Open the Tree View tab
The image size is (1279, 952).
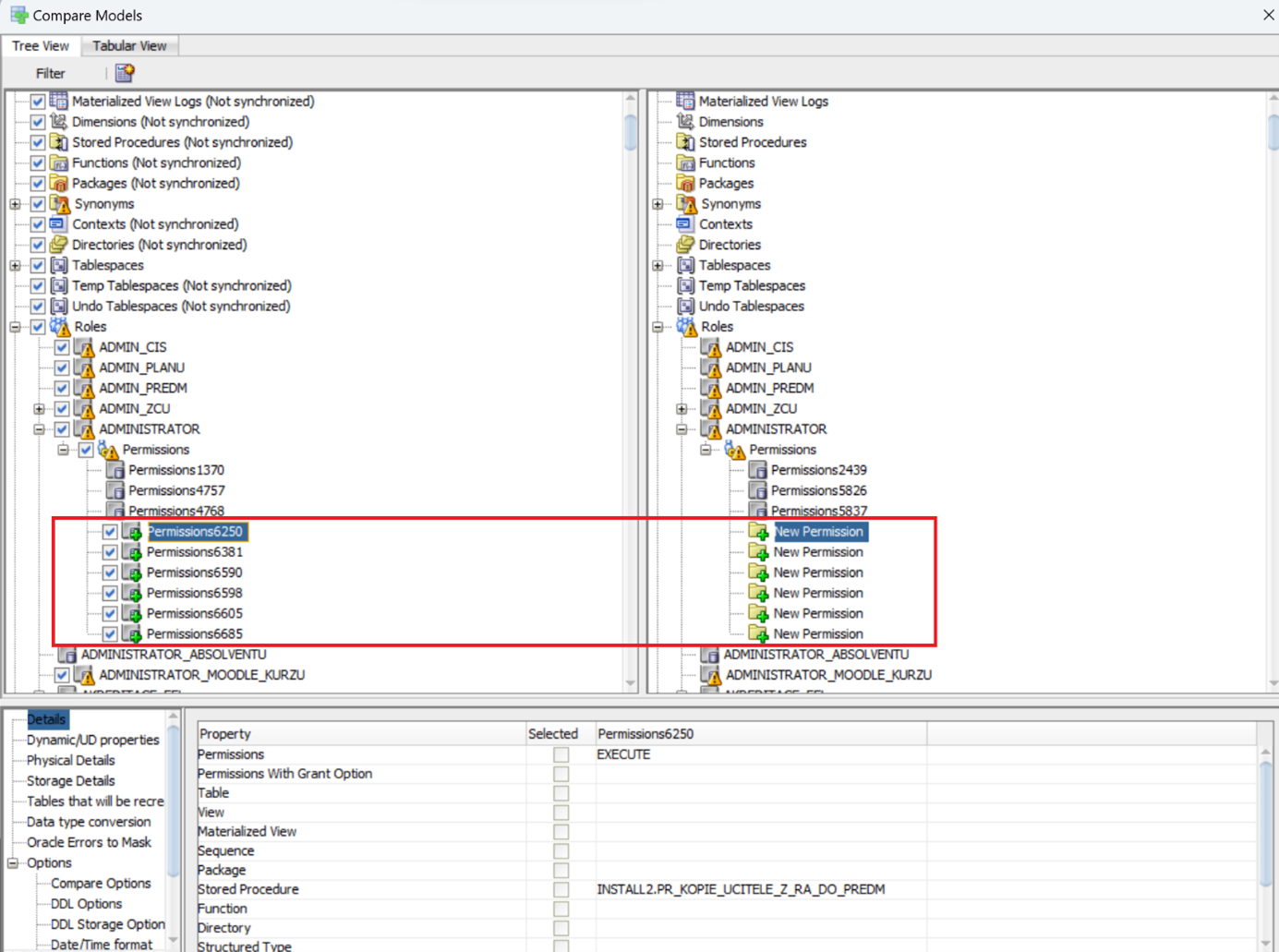(x=41, y=46)
